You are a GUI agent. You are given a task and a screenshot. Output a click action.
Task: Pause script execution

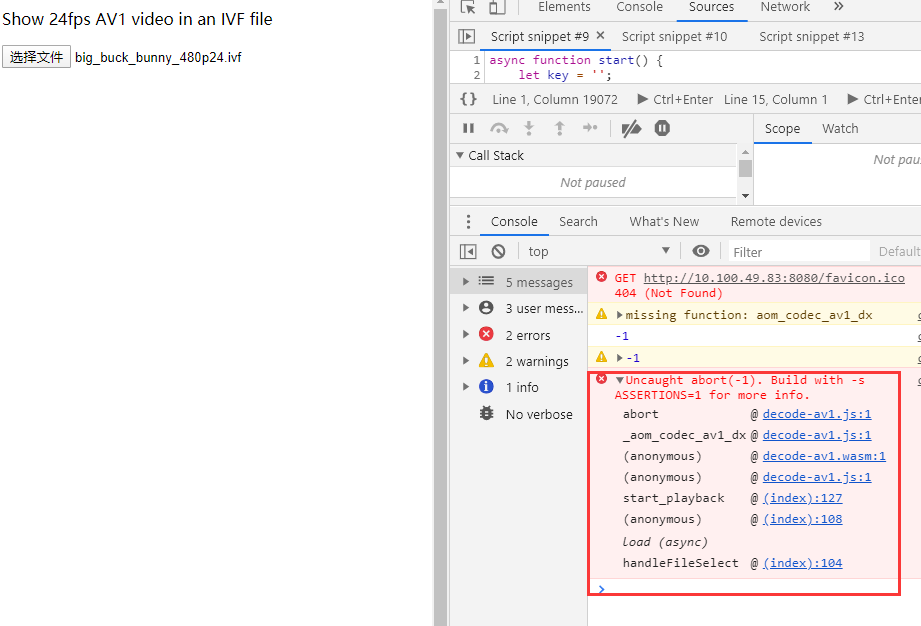tap(468, 128)
